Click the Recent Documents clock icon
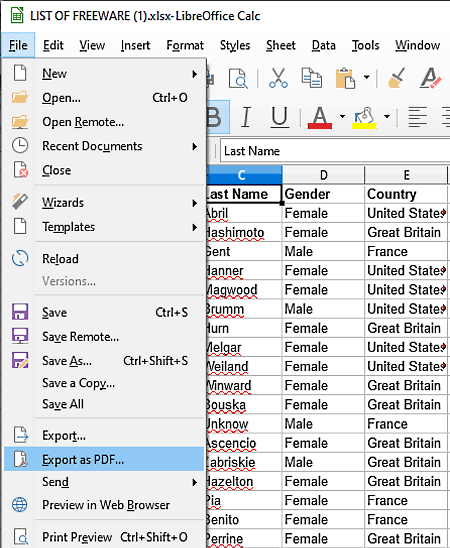 [20, 145]
